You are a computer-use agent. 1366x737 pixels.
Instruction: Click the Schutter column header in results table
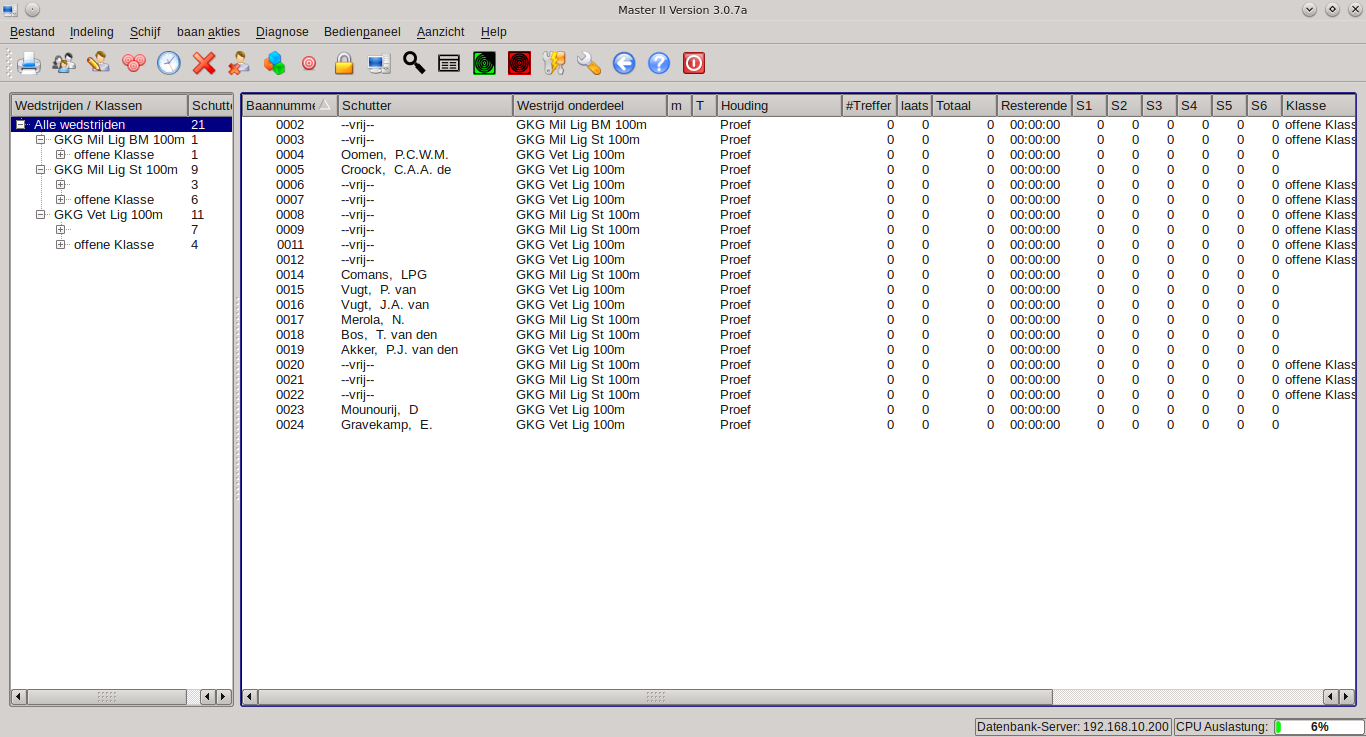[x=425, y=105]
